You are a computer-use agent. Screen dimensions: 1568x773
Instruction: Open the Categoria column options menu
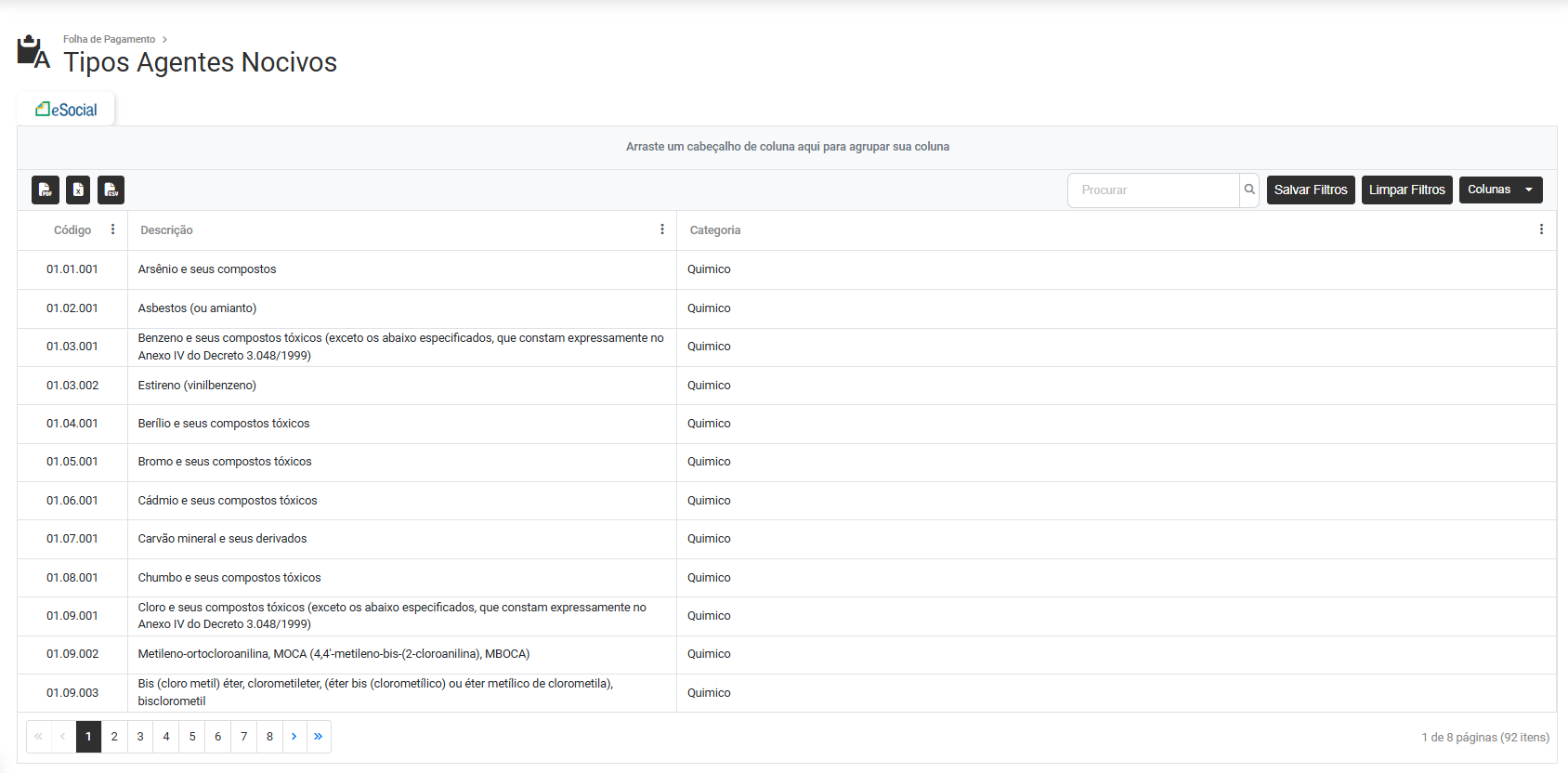coord(1541,229)
